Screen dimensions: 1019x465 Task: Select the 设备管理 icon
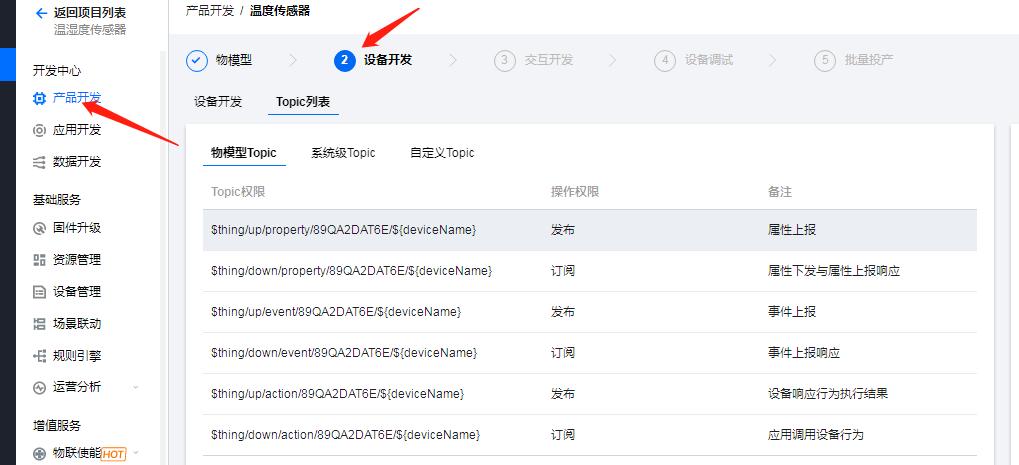coord(39,292)
